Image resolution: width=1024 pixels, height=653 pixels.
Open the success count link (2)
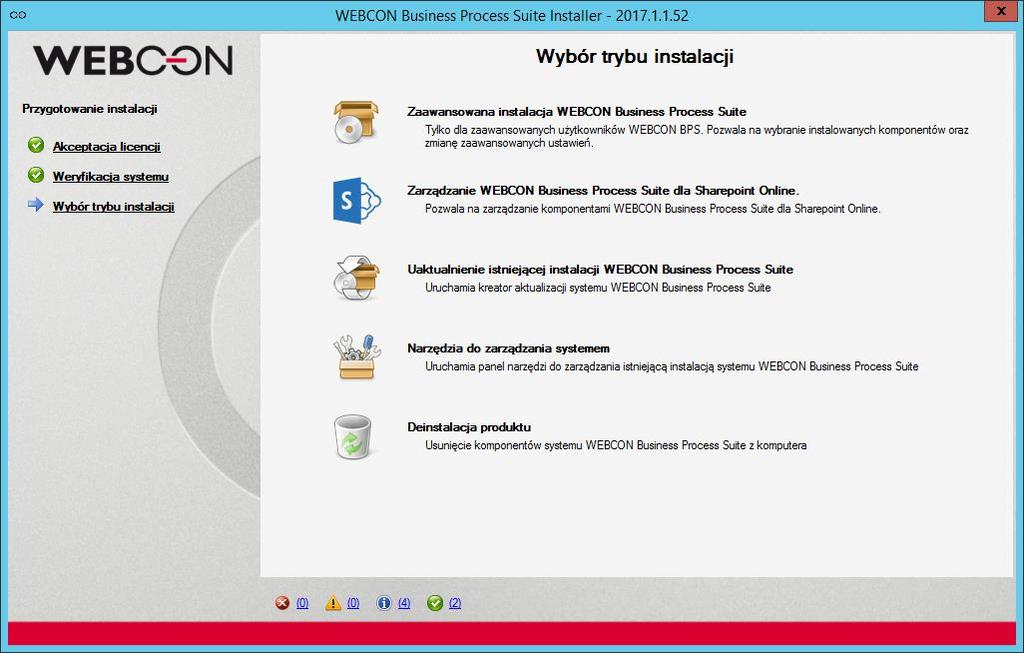click(x=455, y=603)
